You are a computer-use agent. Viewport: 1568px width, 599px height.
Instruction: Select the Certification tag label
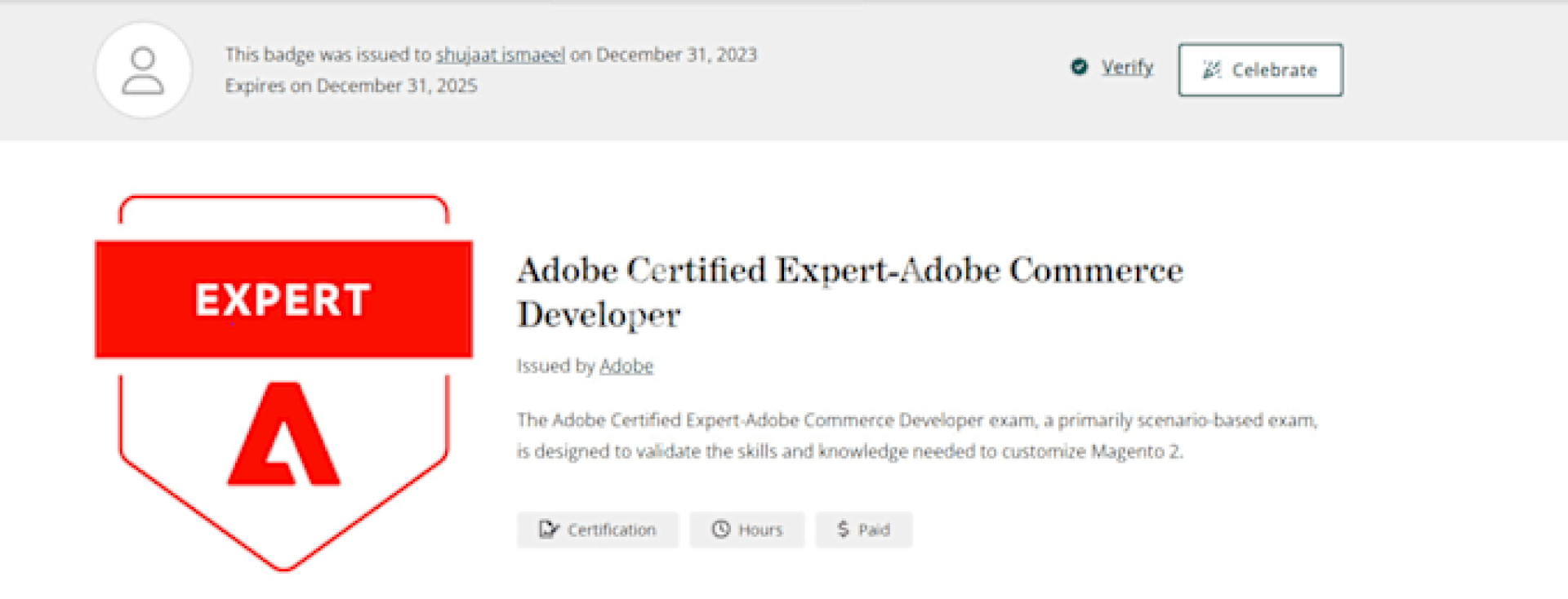[x=612, y=530]
